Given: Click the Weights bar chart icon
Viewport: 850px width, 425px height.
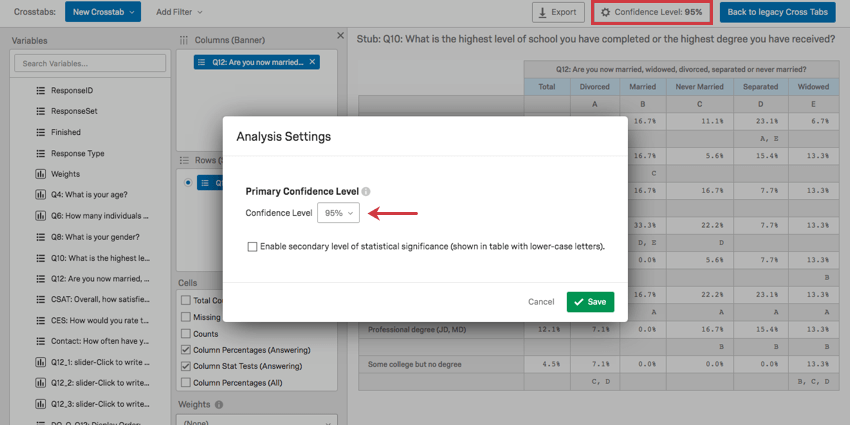Looking at the screenshot, I should (x=41, y=173).
